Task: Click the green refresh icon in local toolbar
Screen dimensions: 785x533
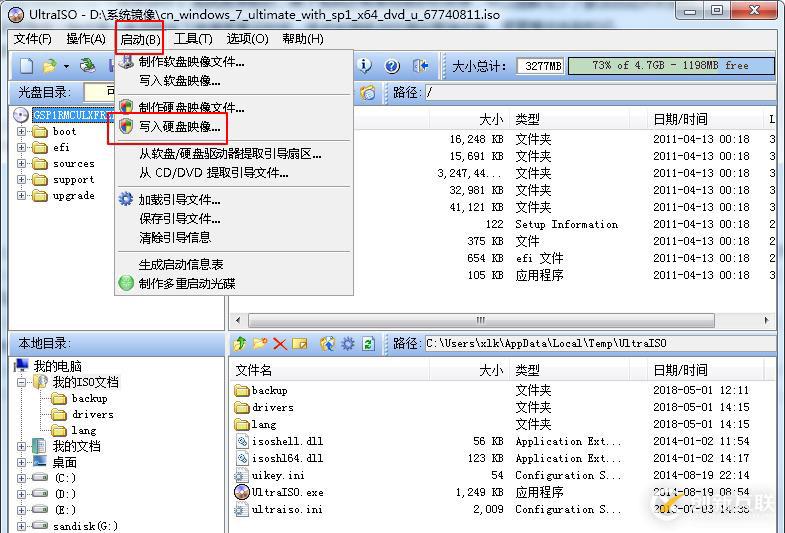Action: pos(368,343)
